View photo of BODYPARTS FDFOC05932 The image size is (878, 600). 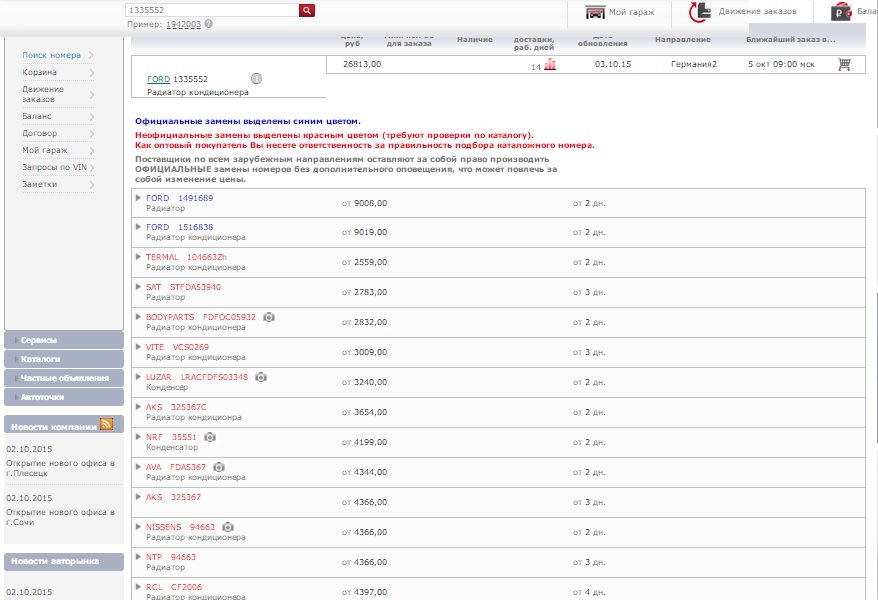(x=269, y=317)
